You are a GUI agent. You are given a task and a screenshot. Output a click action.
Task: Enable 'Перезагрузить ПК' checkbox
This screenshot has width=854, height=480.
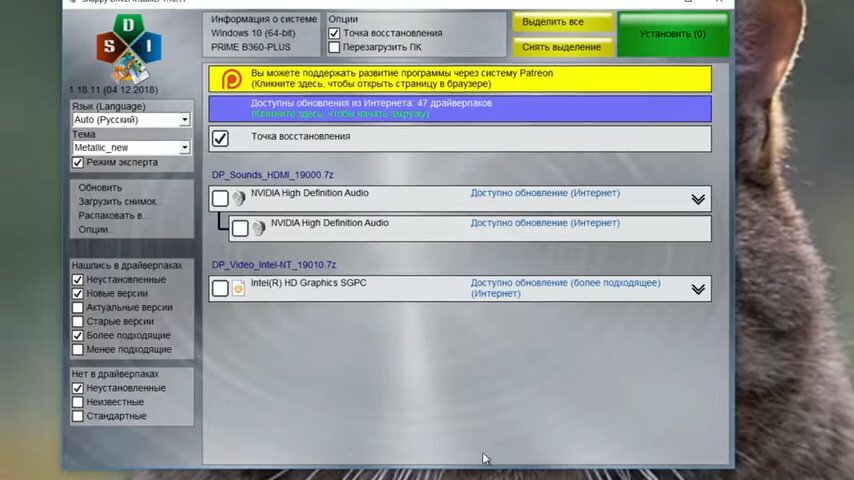click(x=334, y=47)
